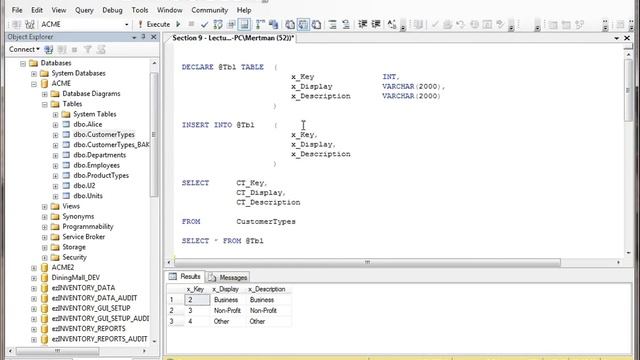Open the Query menu
This screenshot has width=640, height=360.
tap(84, 10)
